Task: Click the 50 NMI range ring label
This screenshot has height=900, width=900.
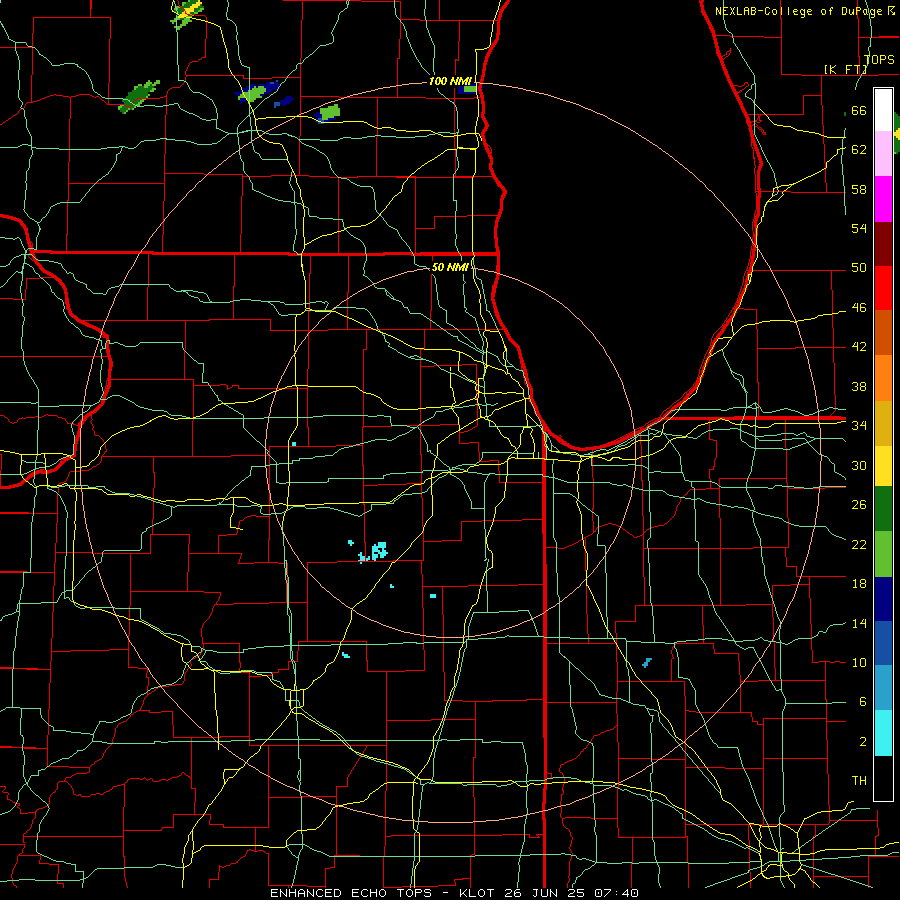Action: (x=449, y=267)
